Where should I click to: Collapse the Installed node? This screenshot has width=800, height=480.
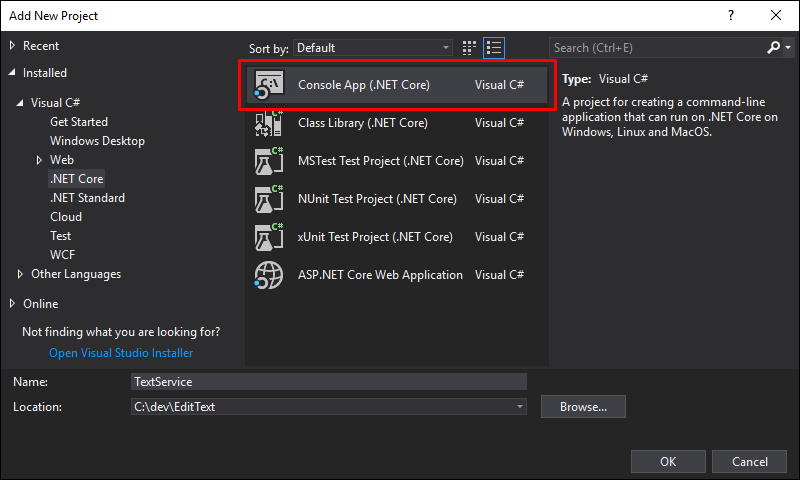(12, 73)
